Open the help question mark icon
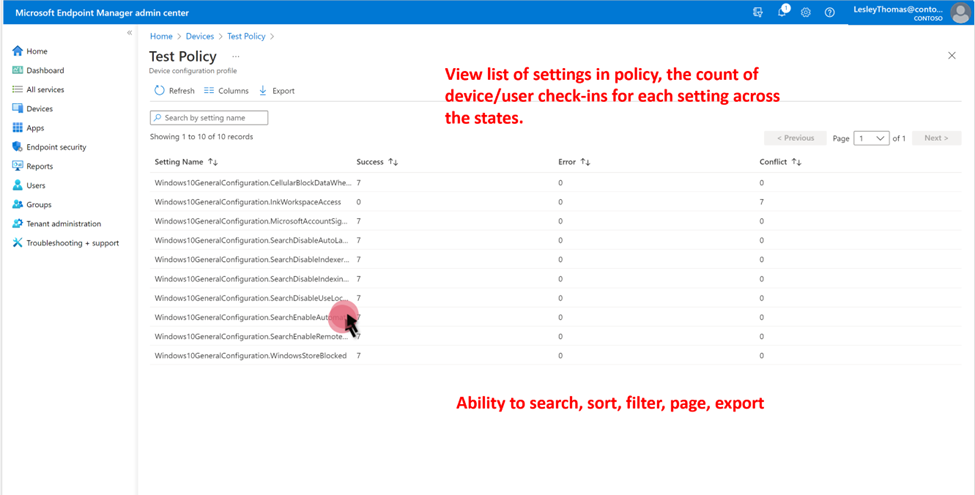The height and width of the screenshot is (495, 975). (829, 12)
